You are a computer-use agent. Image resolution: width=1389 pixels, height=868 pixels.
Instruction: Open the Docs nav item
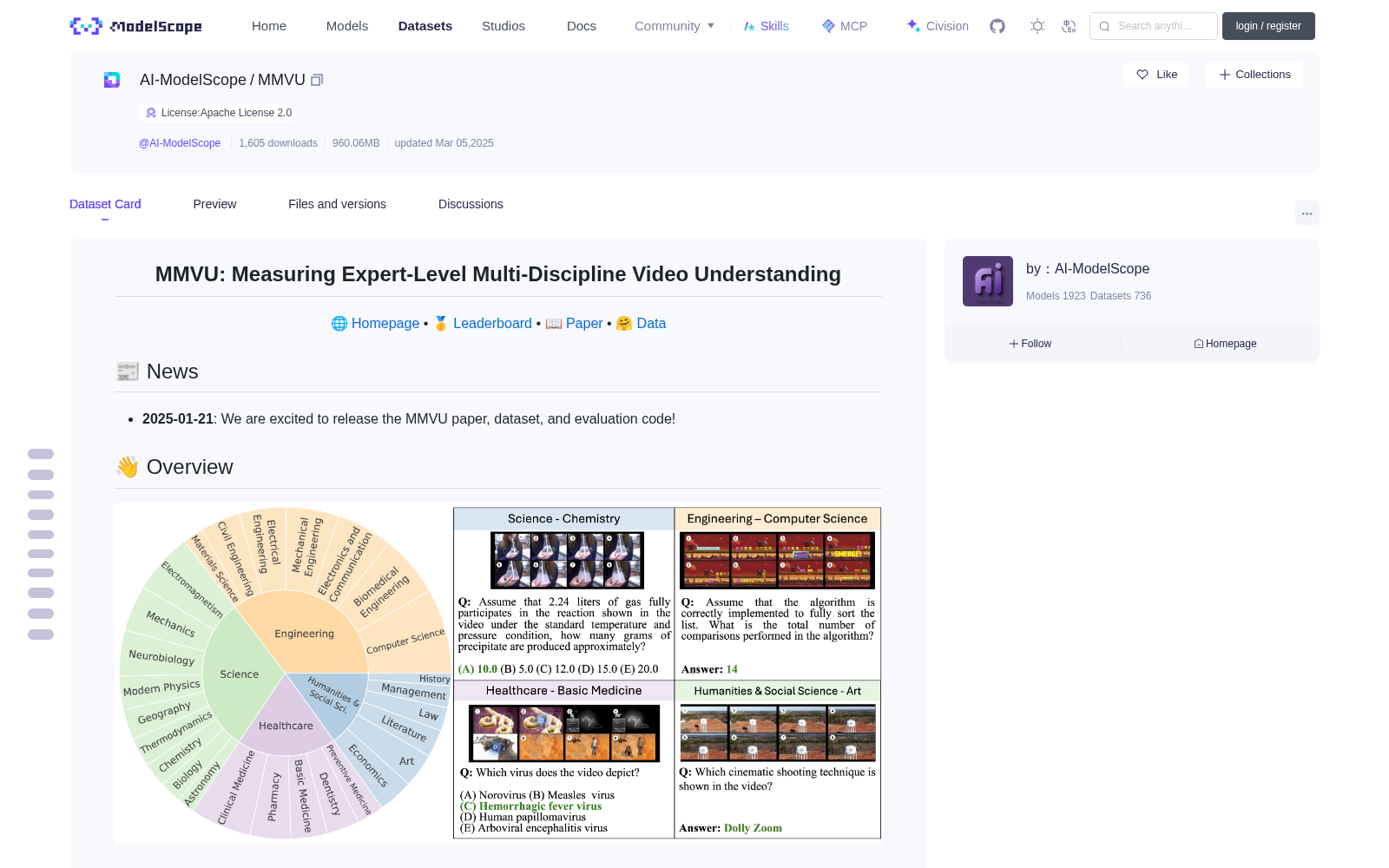[x=582, y=26]
